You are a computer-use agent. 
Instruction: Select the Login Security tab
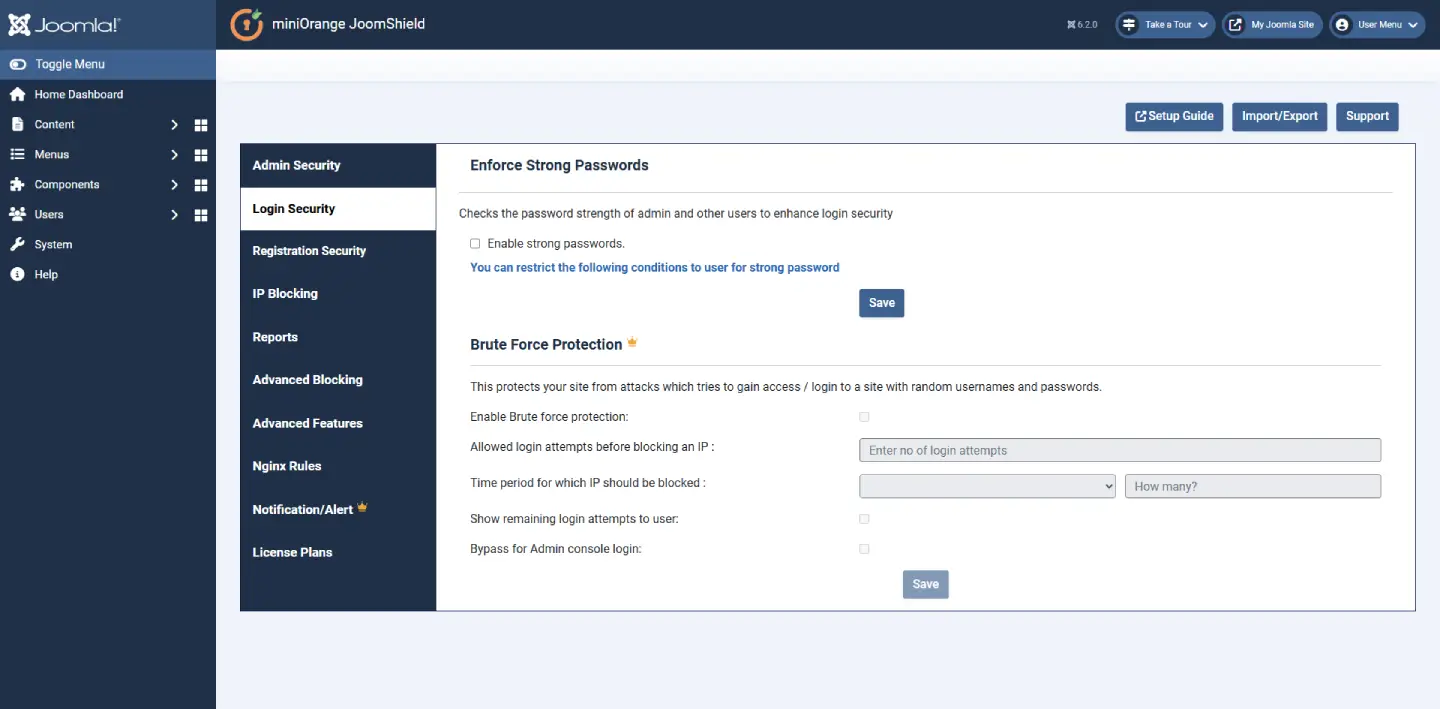(338, 209)
